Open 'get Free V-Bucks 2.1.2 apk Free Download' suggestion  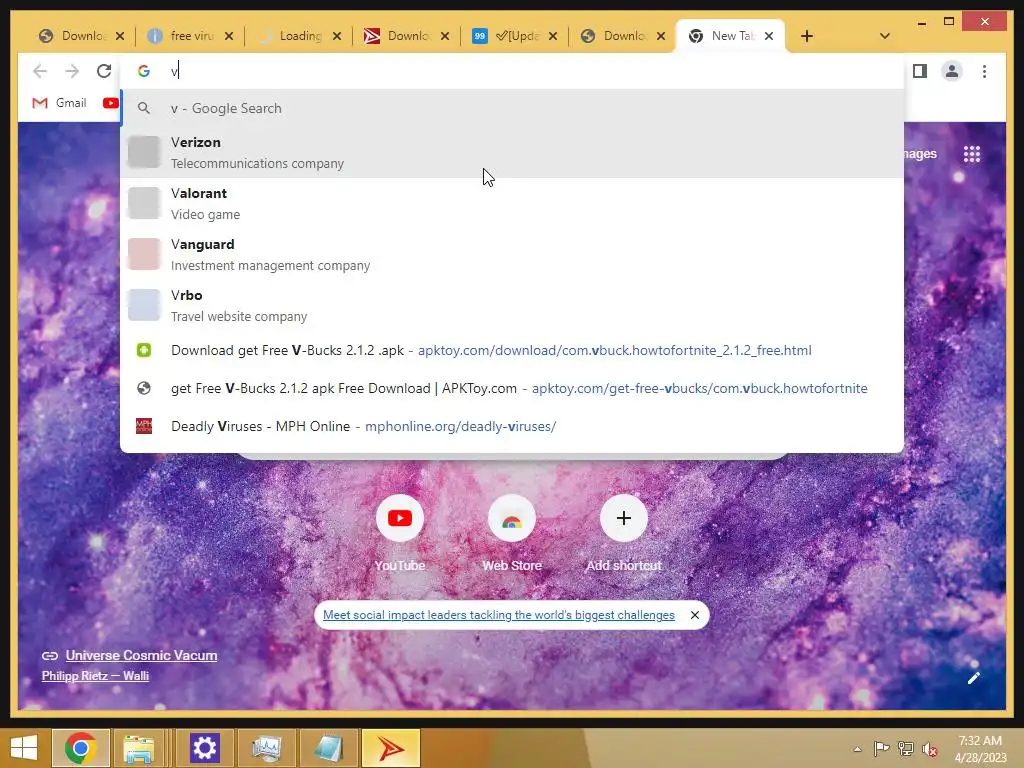click(x=512, y=388)
